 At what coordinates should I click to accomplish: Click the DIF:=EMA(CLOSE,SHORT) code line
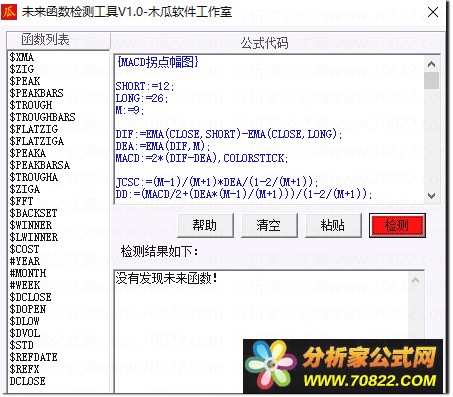[x=229, y=134]
